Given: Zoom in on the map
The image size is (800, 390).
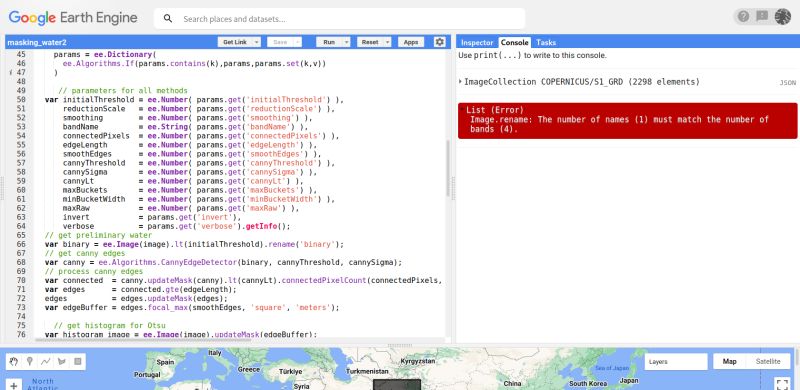Looking at the screenshot, I should [14, 385].
